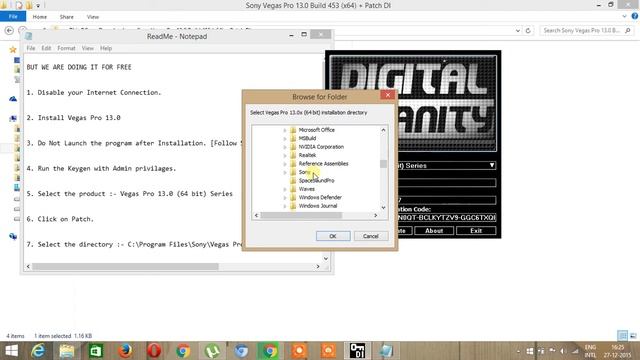Open the Windows Store taskbar icon
The height and width of the screenshot is (360, 640).
(96, 351)
